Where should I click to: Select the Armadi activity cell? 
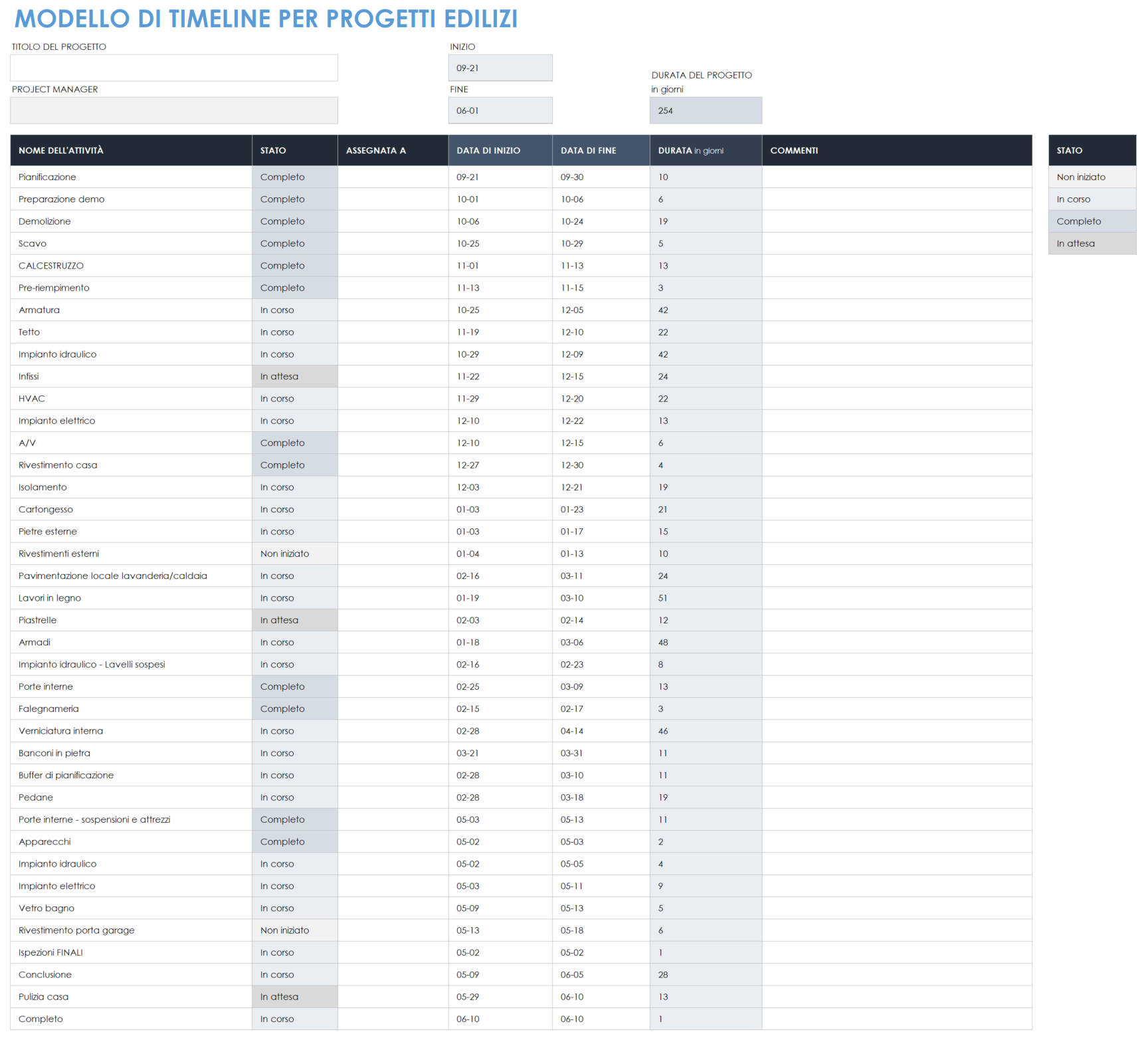pyautogui.click(x=131, y=642)
